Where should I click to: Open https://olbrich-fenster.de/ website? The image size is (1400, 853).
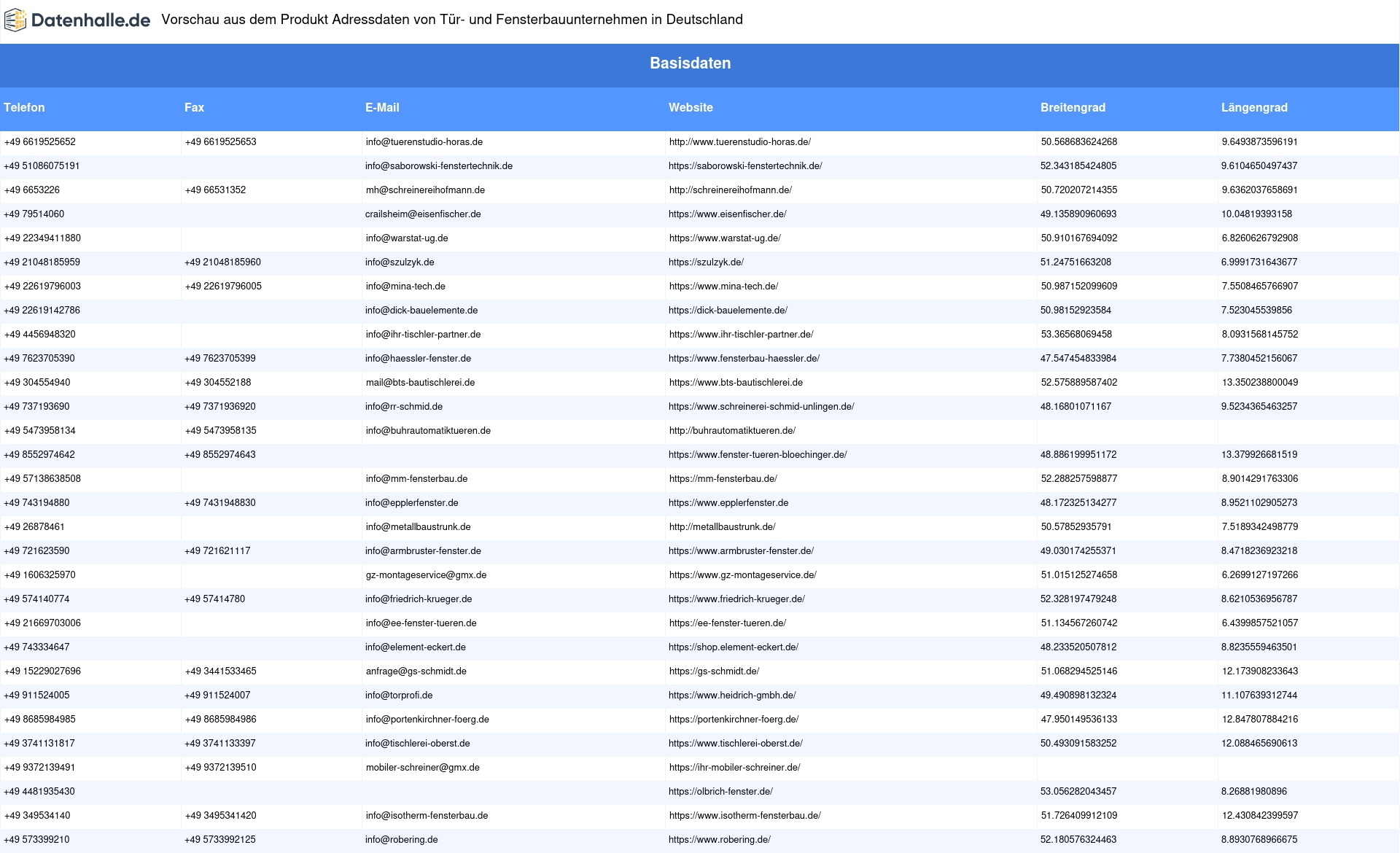pos(720,792)
